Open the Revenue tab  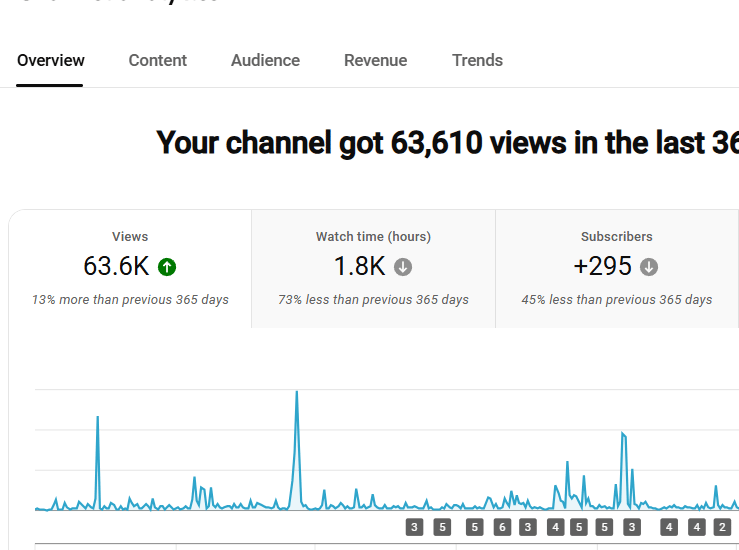click(376, 60)
